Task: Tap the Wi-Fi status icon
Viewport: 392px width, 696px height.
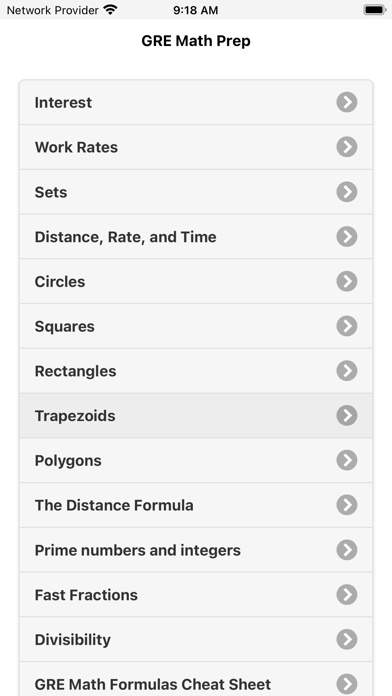Action: click(110, 10)
